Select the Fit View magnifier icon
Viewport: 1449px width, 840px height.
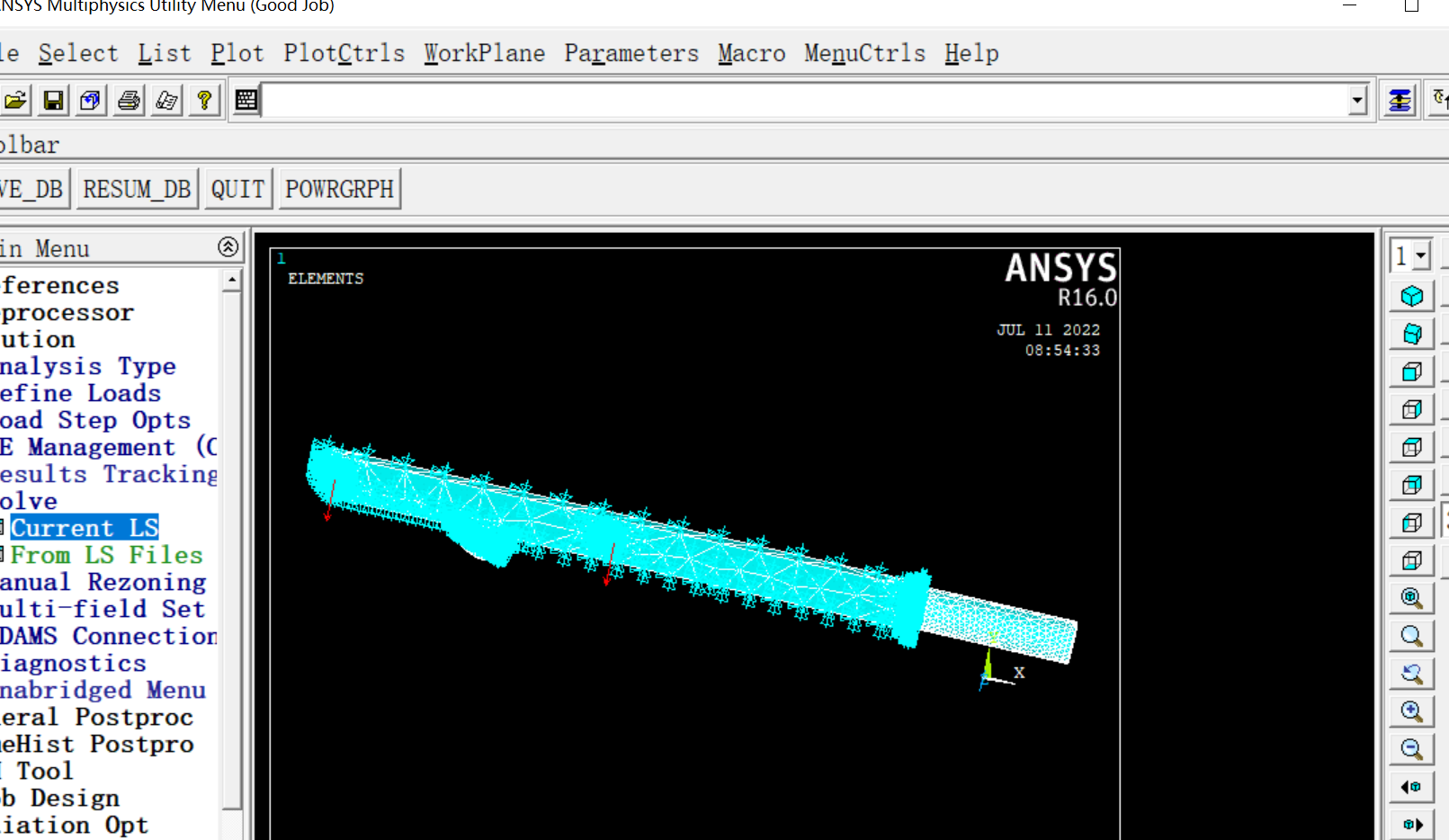(1410, 636)
